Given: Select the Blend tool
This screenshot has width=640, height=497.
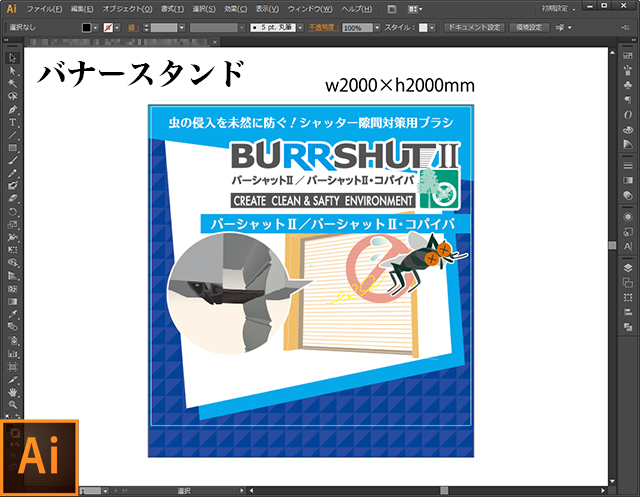Looking at the screenshot, I should pyautogui.click(x=12, y=327).
